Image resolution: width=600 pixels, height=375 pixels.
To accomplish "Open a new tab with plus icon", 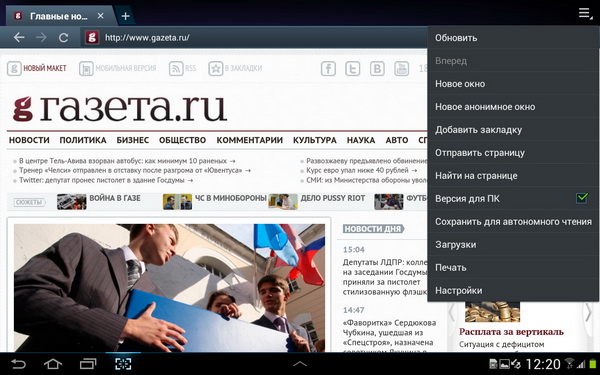I will [125, 16].
